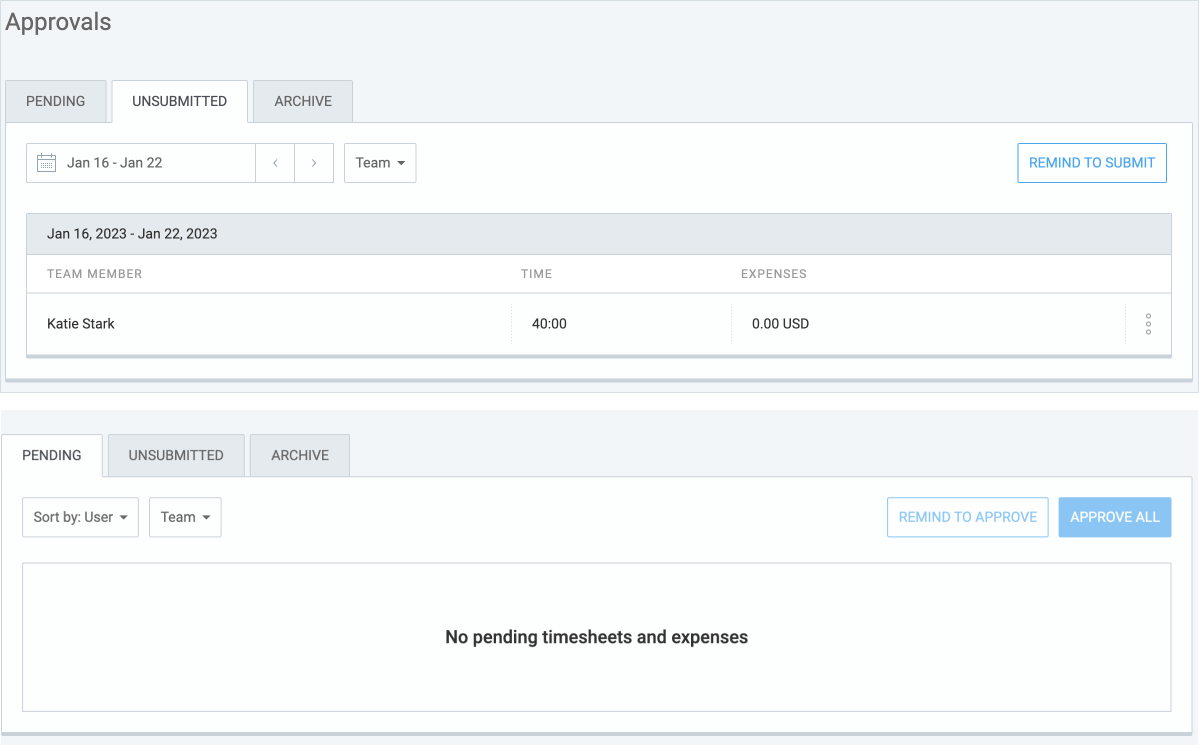Go to previous week with left chevron
Viewport: 1199px width, 745px height.
(x=275, y=163)
